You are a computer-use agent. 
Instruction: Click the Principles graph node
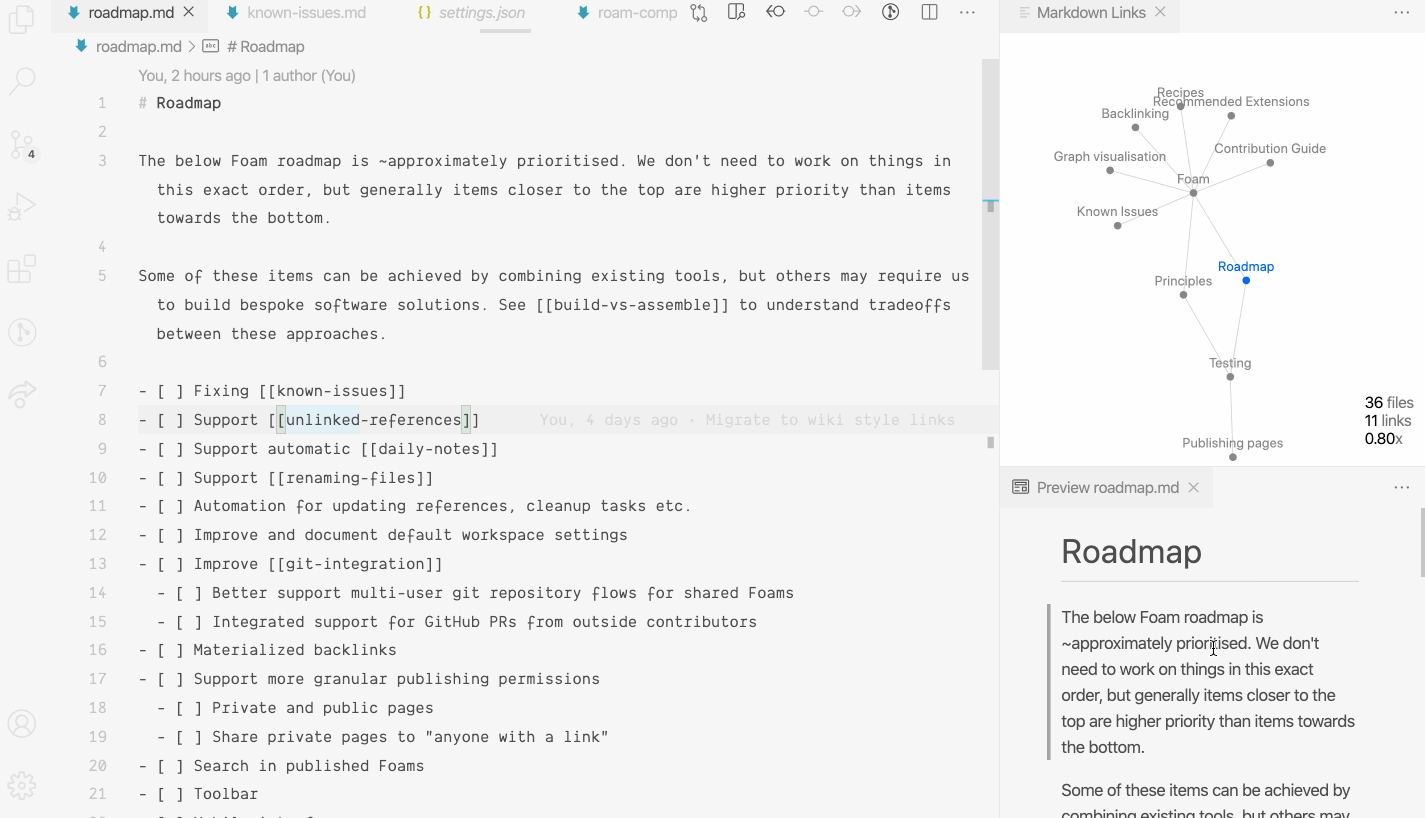pyautogui.click(x=1183, y=295)
